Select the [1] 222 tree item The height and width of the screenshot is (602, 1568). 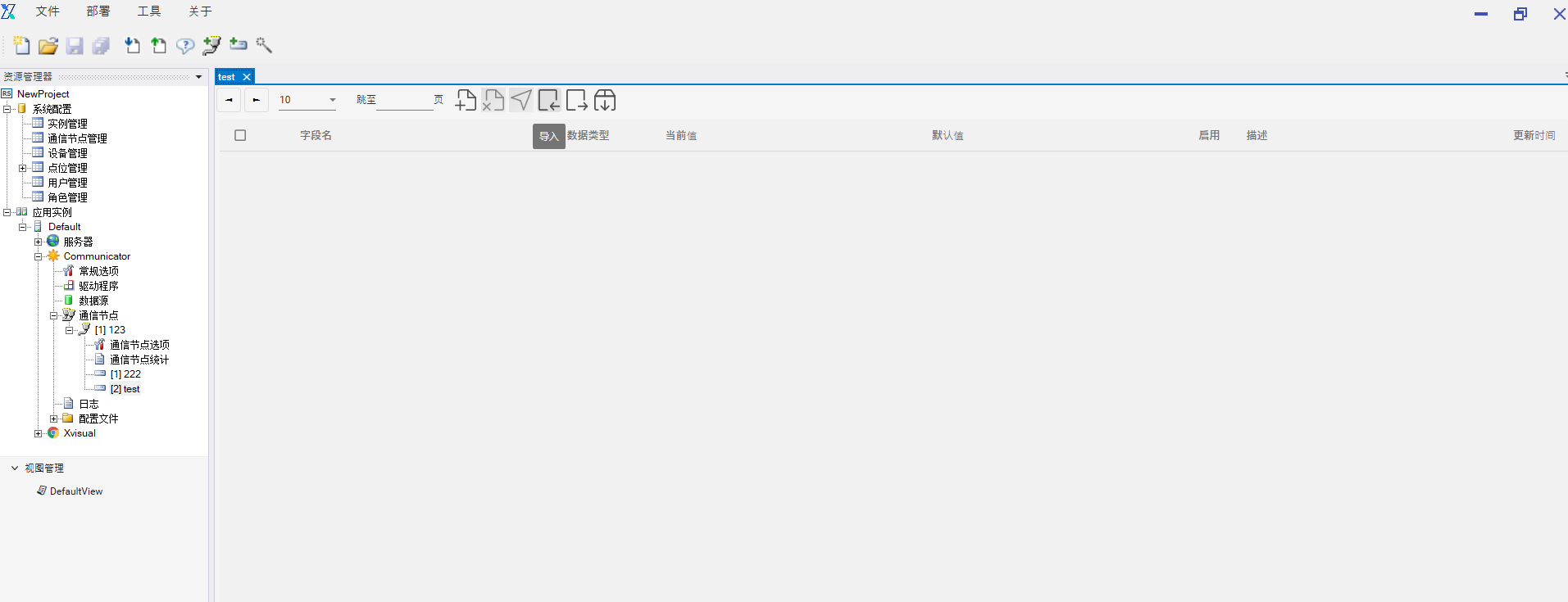[125, 374]
